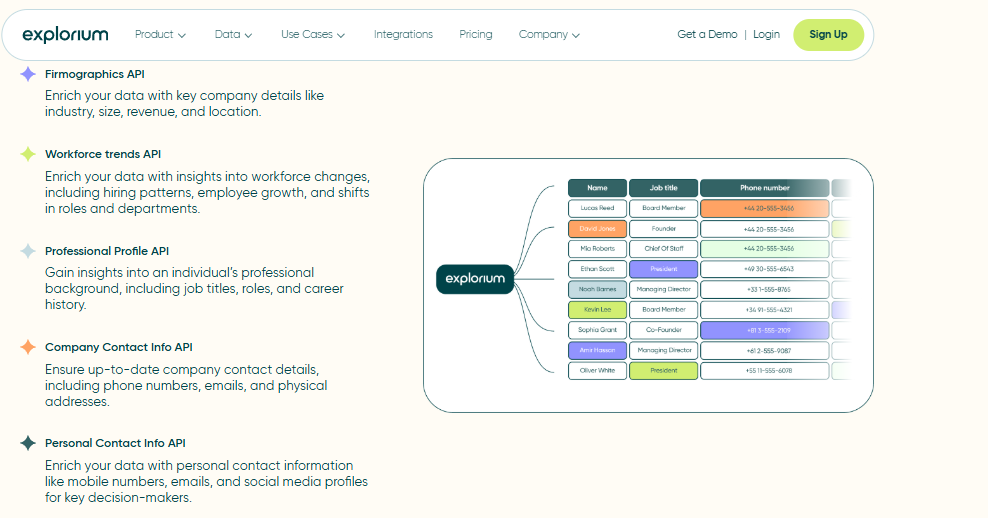Open the Data menu

point(233,35)
